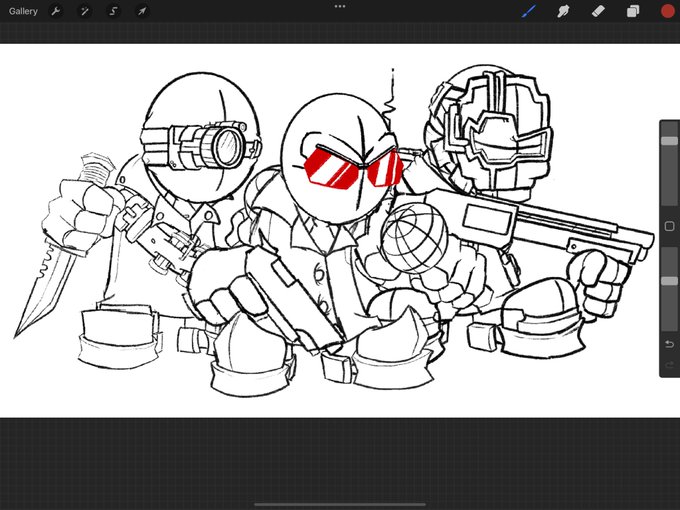Screen dimensions: 680x510
Task: Open the red active color picker
Action: 668,11
